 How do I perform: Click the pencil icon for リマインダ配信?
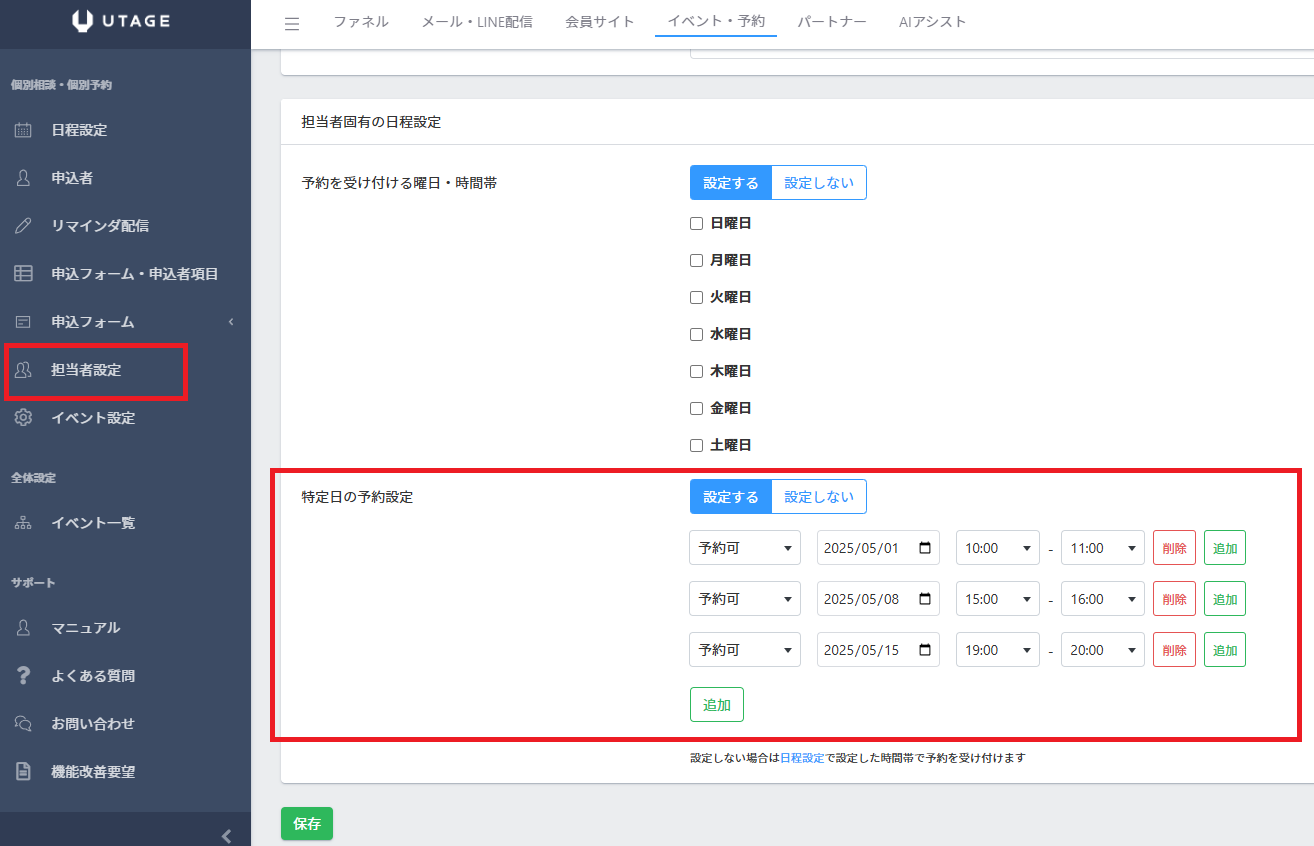(23, 226)
